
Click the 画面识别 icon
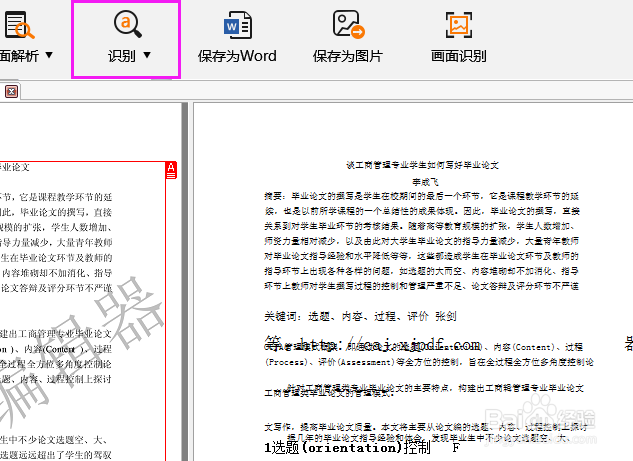click(x=459, y=25)
